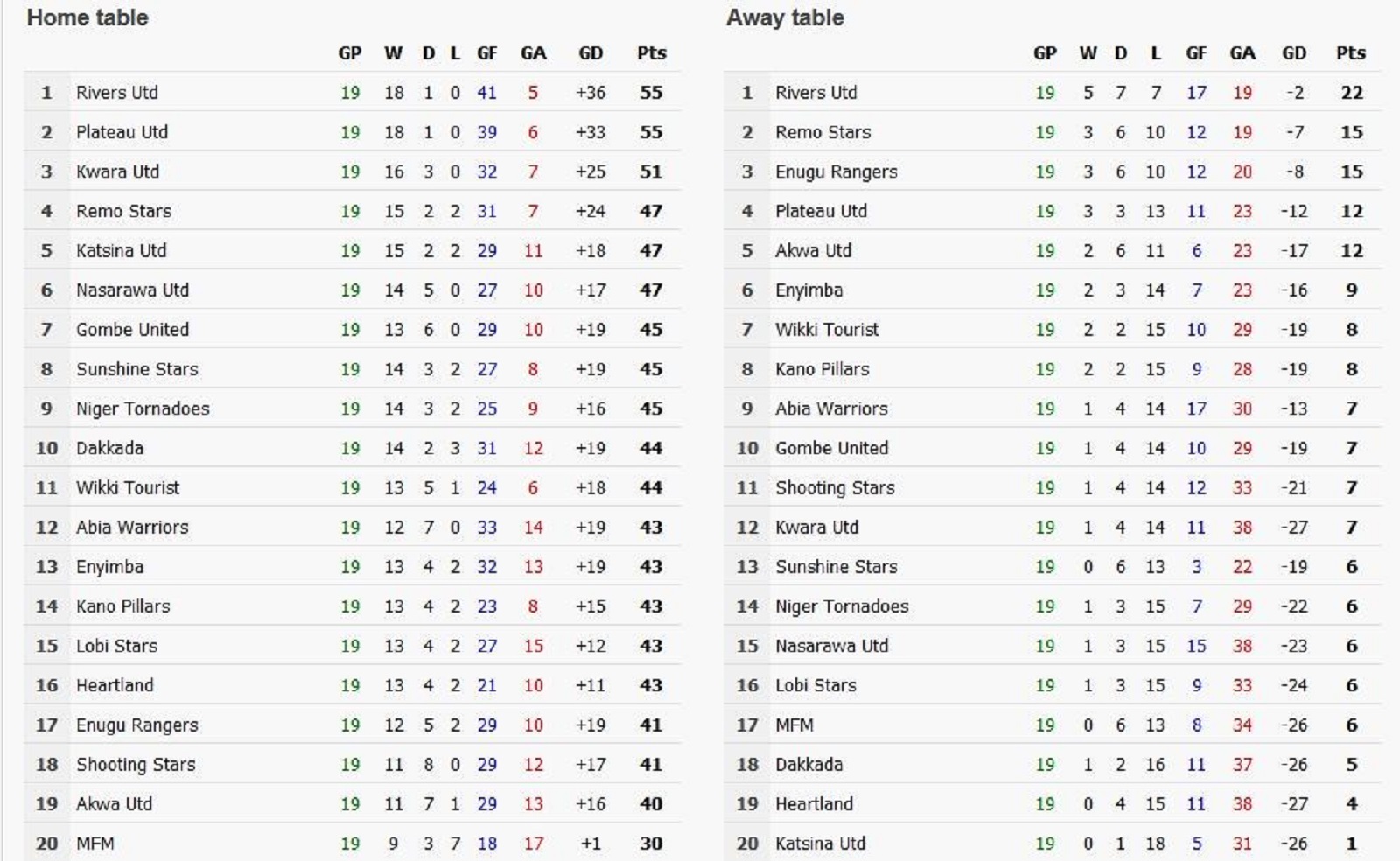Open Akwa Utd in Away table

click(x=813, y=251)
